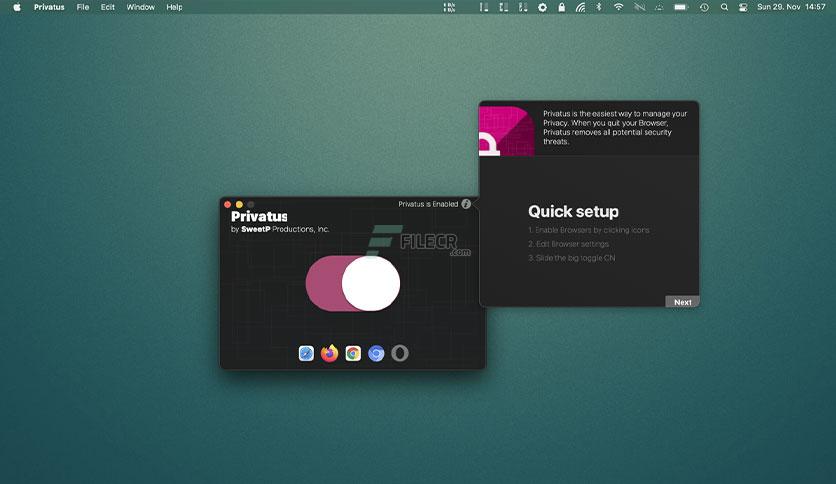This screenshot has height=484, width=836.
Task: Open the Apple menu
Action: (x=17, y=7)
